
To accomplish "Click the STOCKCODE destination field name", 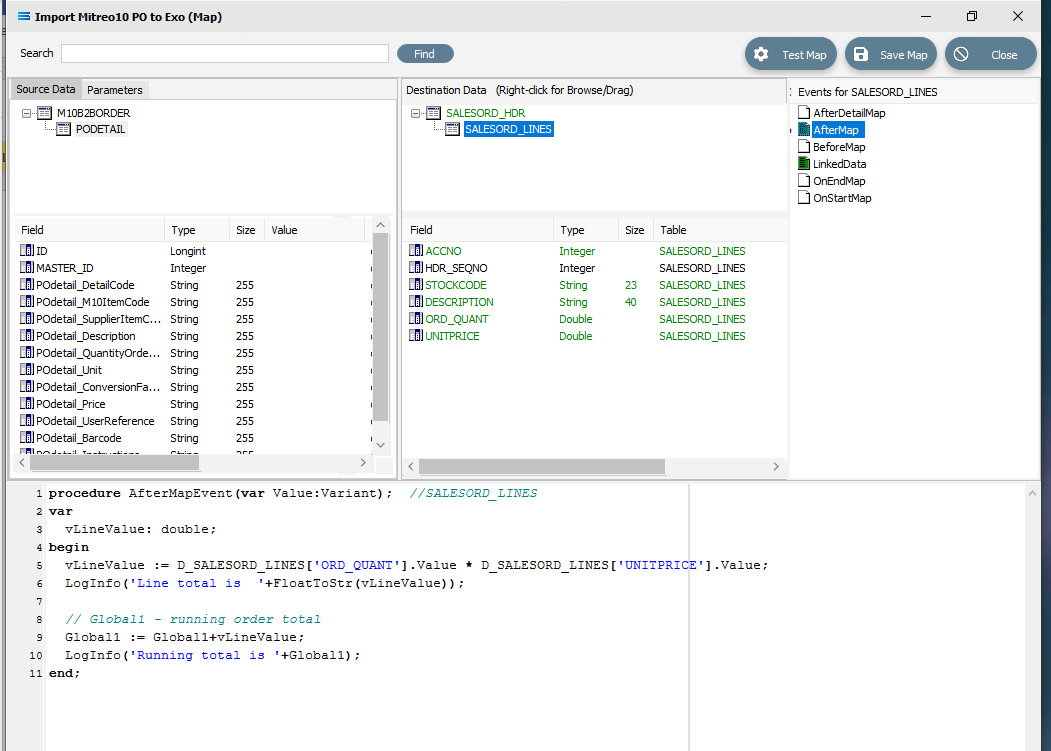I will pyautogui.click(x=456, y=285).
